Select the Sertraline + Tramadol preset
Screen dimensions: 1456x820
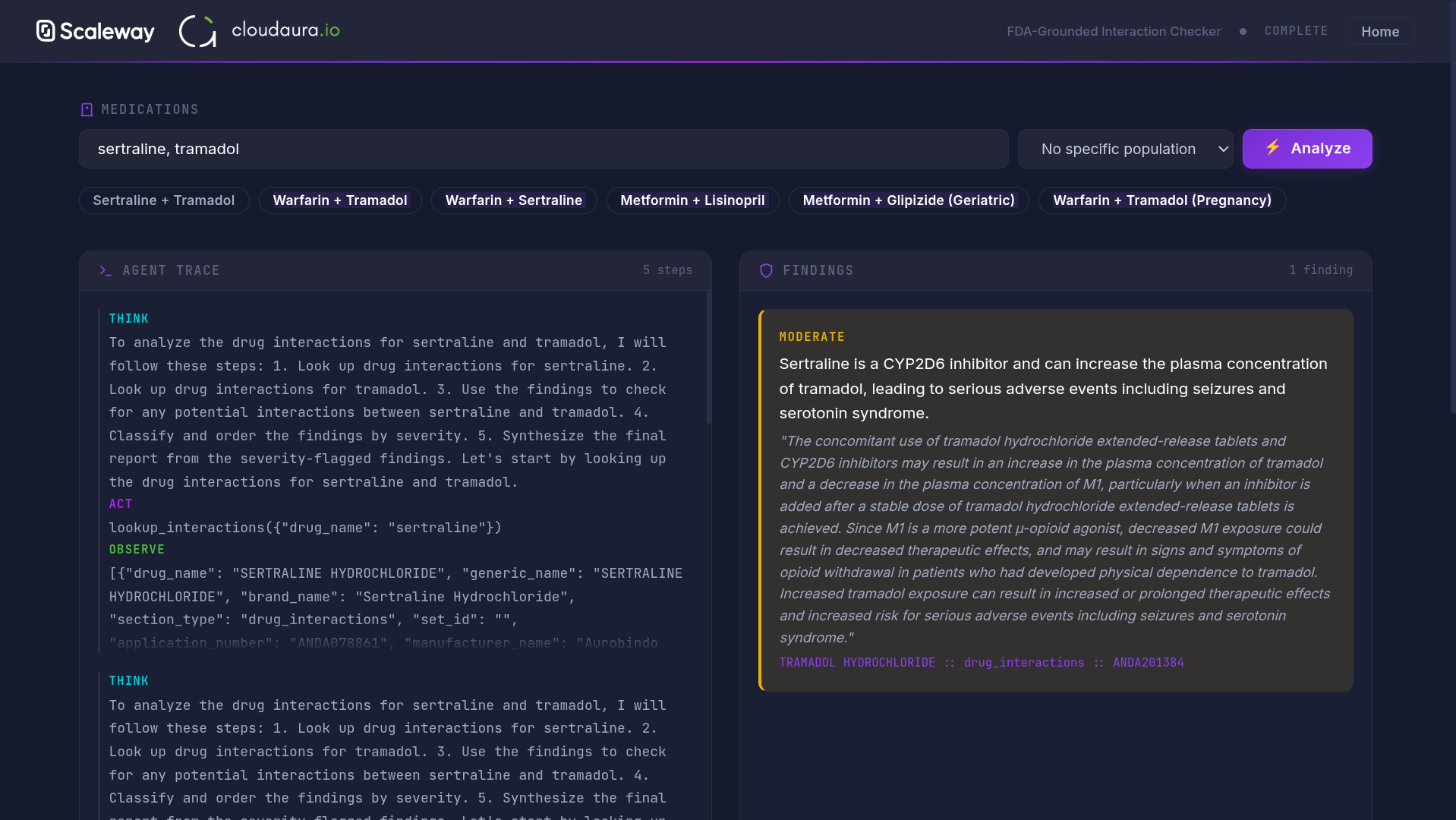[x=164, y=200]
